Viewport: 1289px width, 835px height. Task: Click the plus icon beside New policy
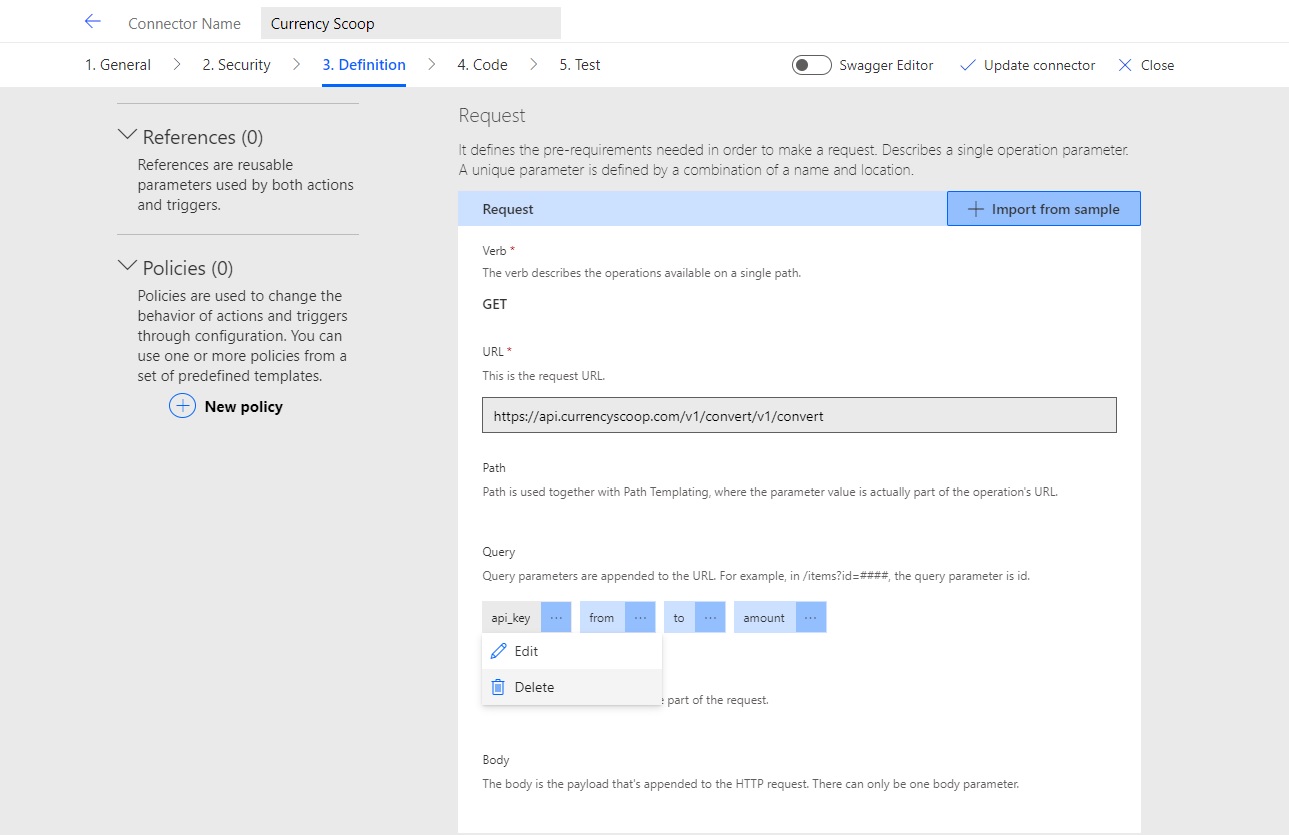click(182, 406)
